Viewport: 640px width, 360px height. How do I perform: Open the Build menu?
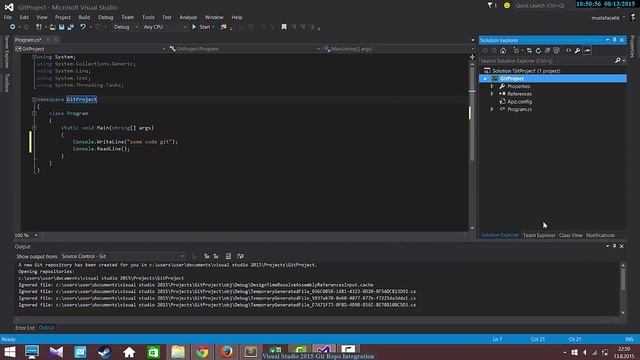coord(84,17)
